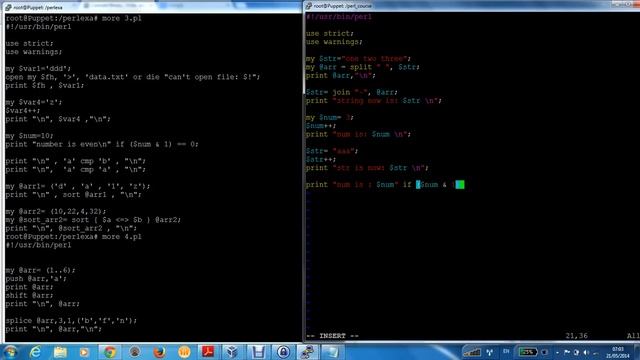This screenshot has width=640, height=360.
Task: Open the media player taskbar icon
Action: (84, 352)
